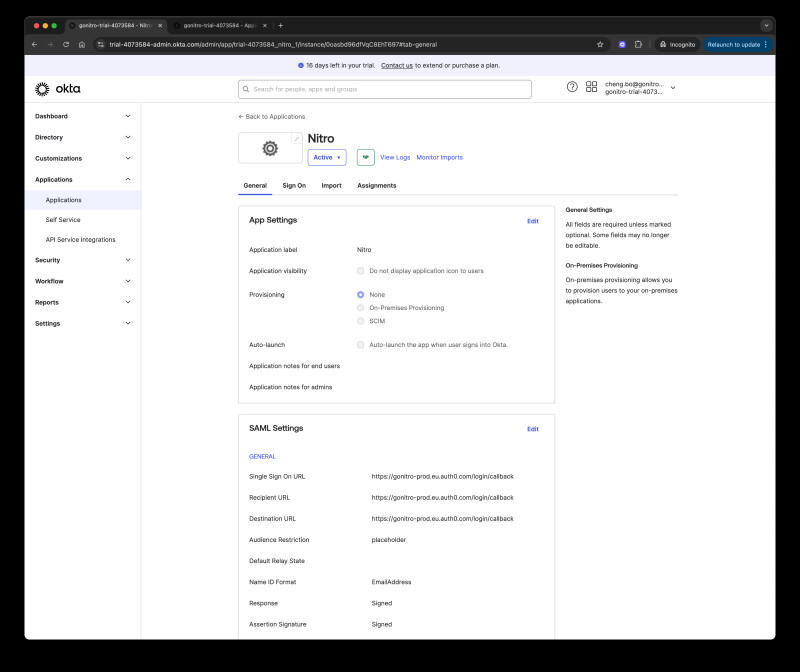Click the purple extension icon
The height and width of the screenshot is (672, 800).
point(622,44)
